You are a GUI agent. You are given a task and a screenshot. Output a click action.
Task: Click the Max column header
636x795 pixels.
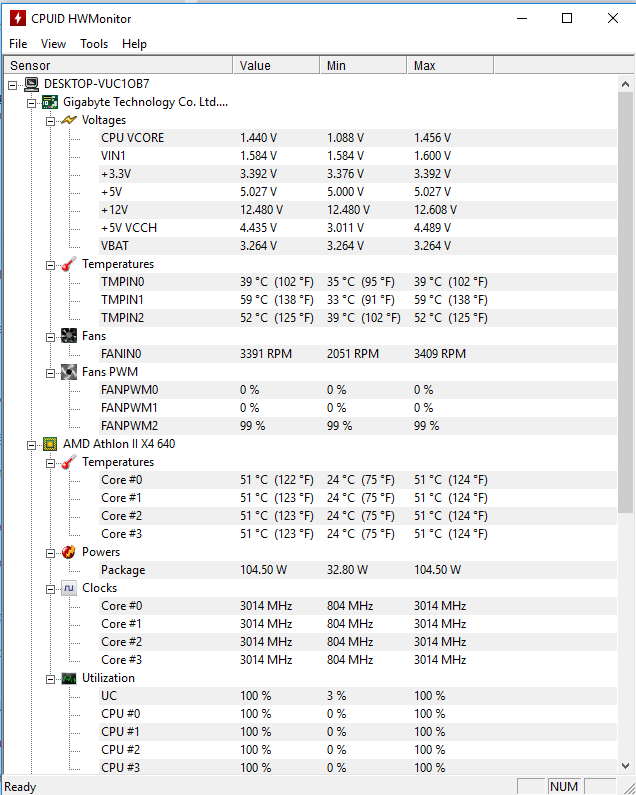point(450,66)
